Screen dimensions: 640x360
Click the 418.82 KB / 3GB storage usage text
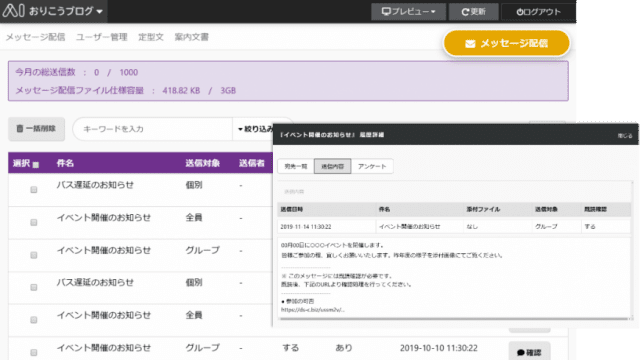[x=199, y=91]
